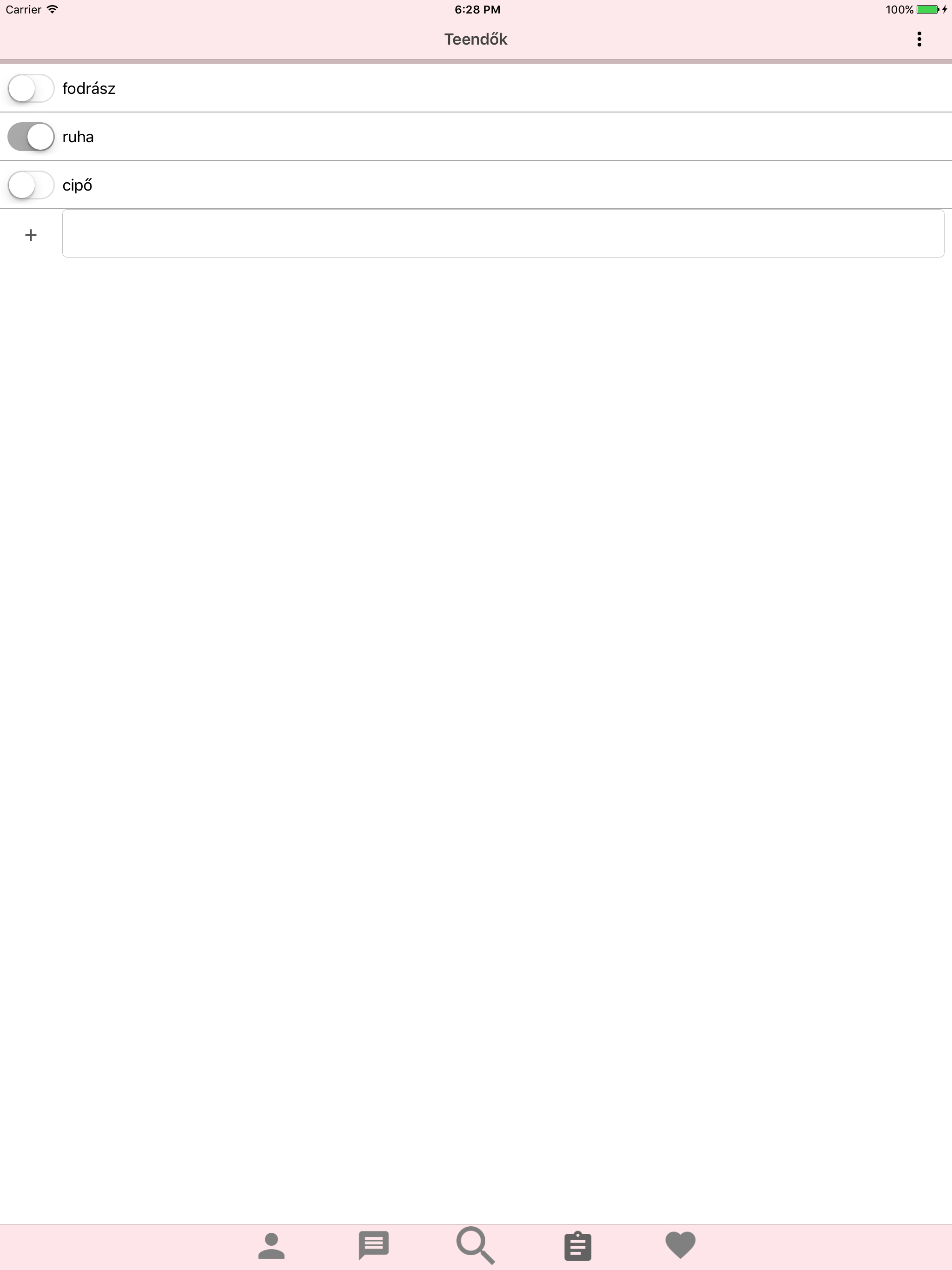Toggle the fodrász switch on

pyautogui.click(x=31, y=88)
